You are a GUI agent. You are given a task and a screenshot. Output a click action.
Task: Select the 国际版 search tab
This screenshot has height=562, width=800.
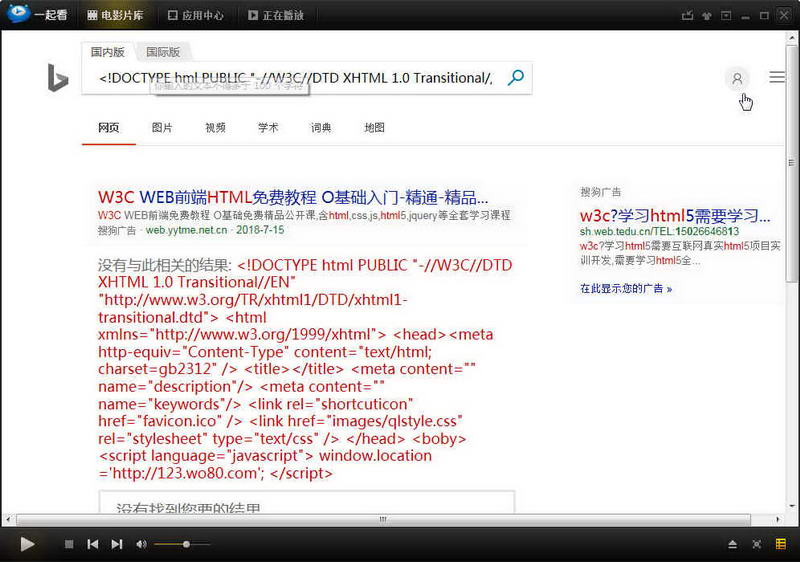coord(163,52)
